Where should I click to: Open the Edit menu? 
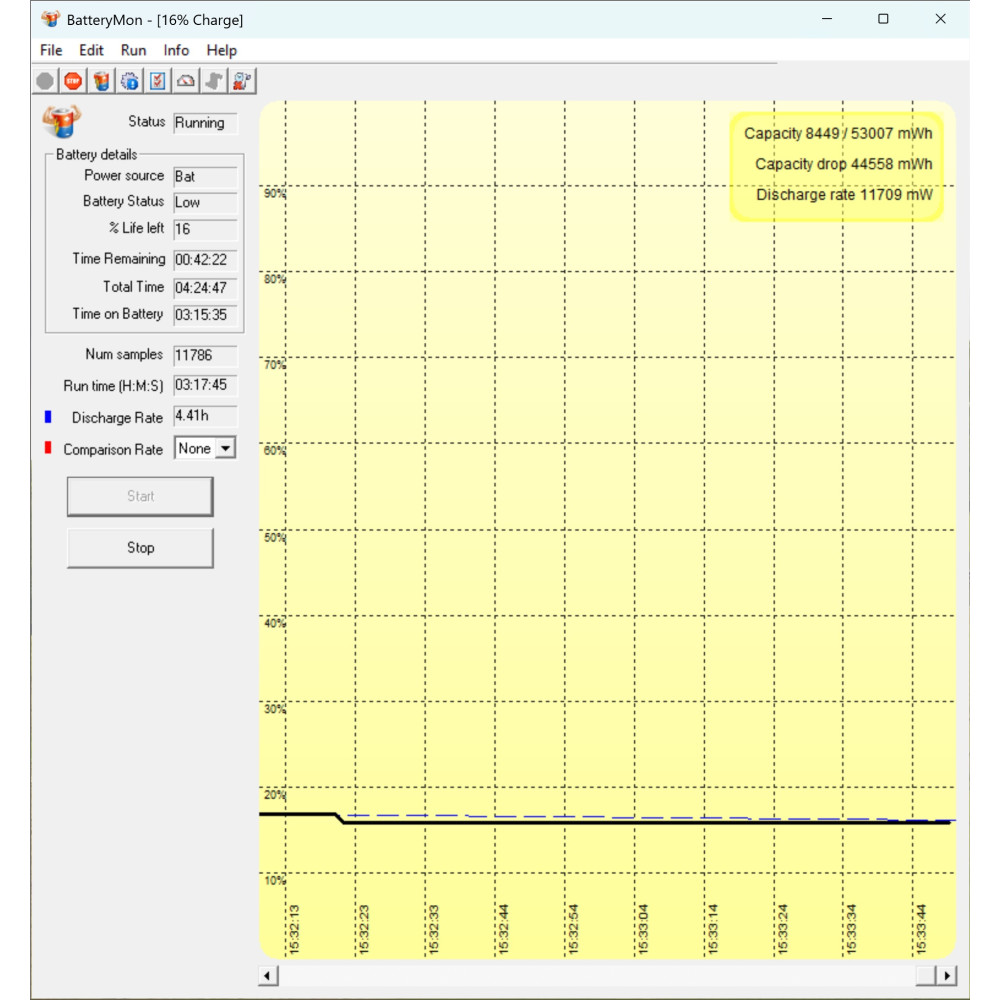(91, 50)
